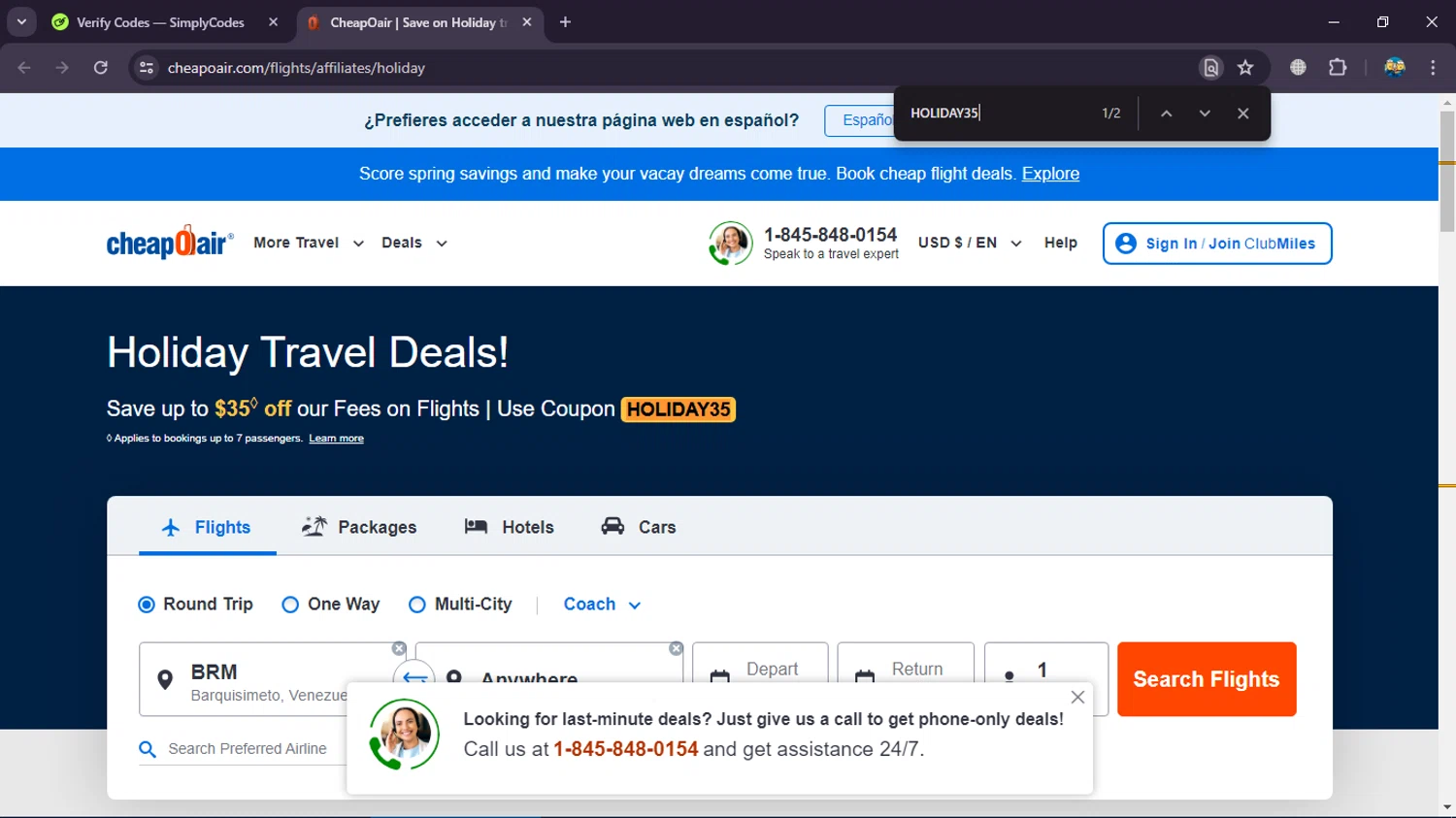The height and width of the screenshot is (818, 1456).
Task: Click Search Preferred Airline field
Action: pyautogui.click(x=243, y=749)
